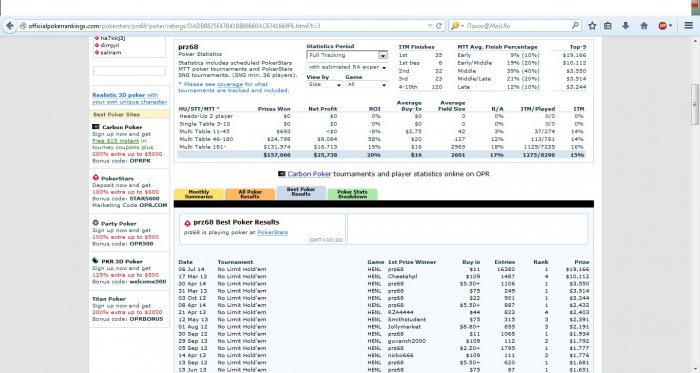Click Prizes Won column header

274,108
